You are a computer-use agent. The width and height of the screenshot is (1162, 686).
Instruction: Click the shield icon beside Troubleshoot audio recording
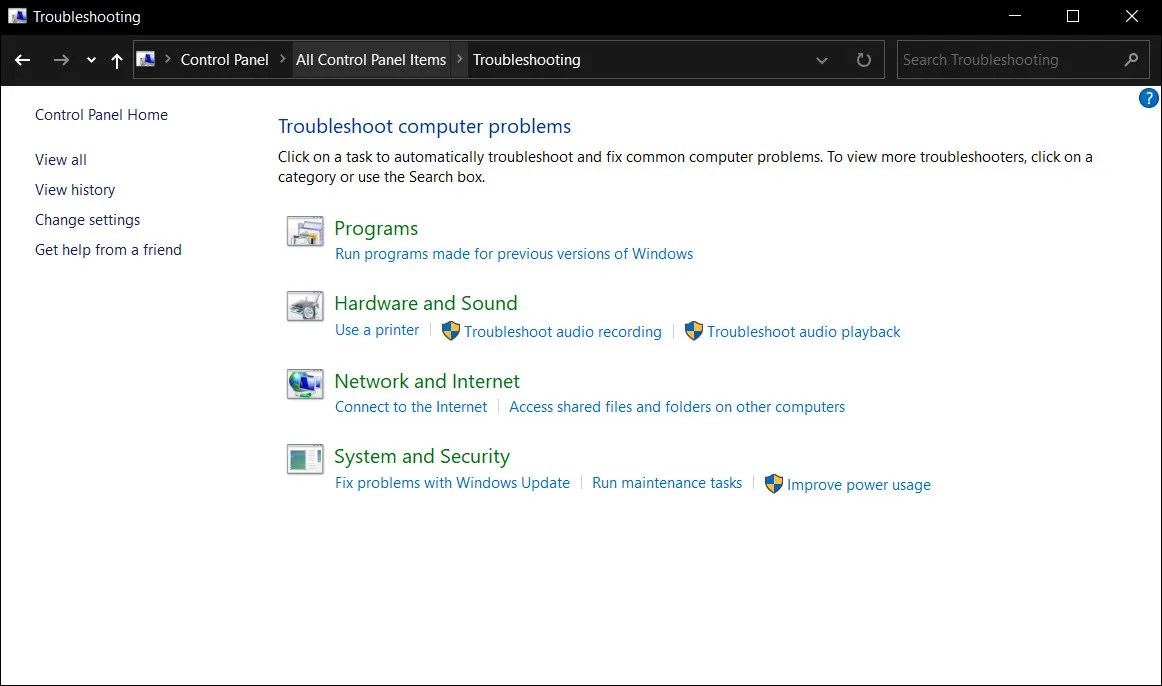coord(450,330)
